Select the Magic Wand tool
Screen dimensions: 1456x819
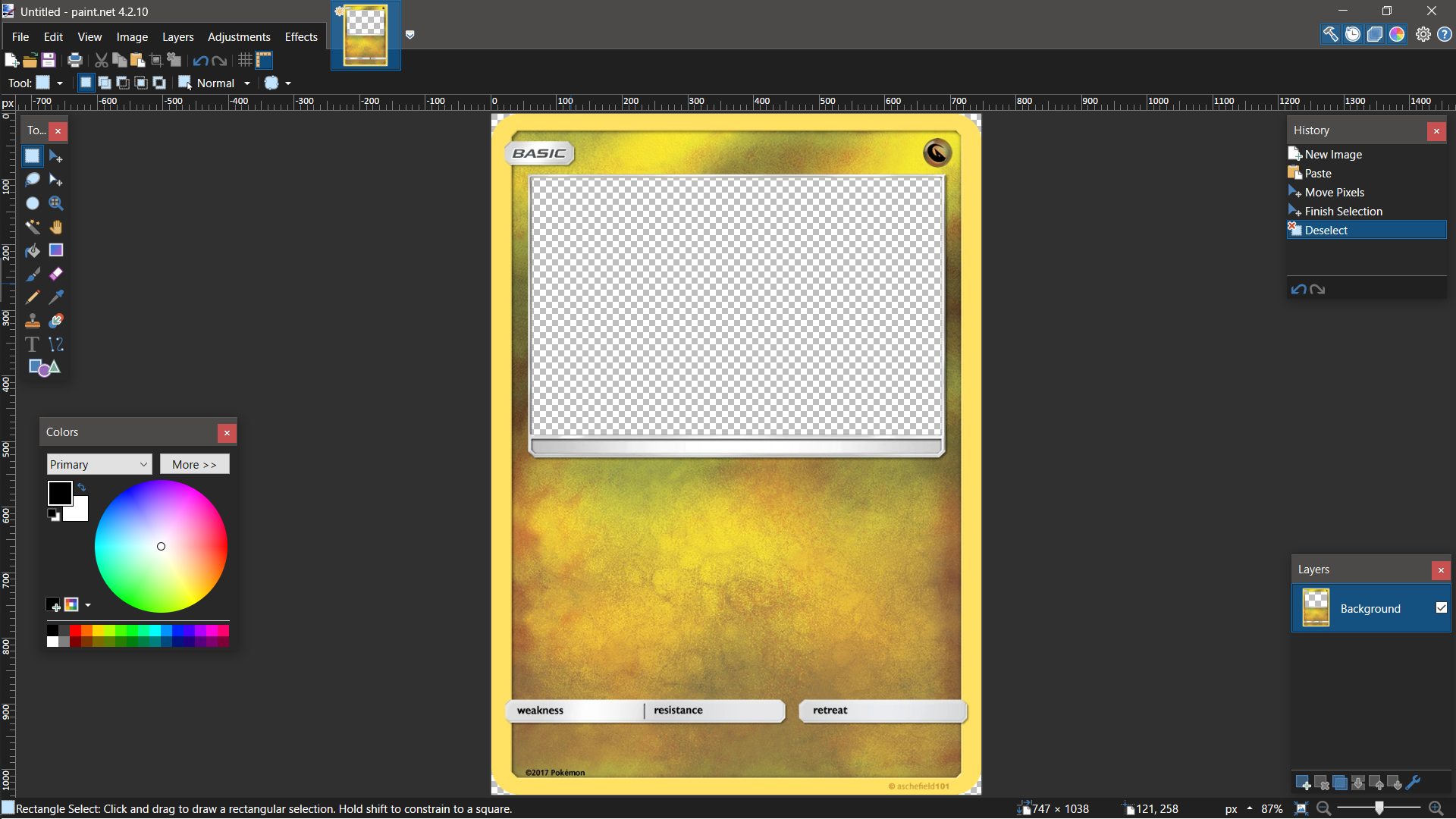tap(33, 227)
